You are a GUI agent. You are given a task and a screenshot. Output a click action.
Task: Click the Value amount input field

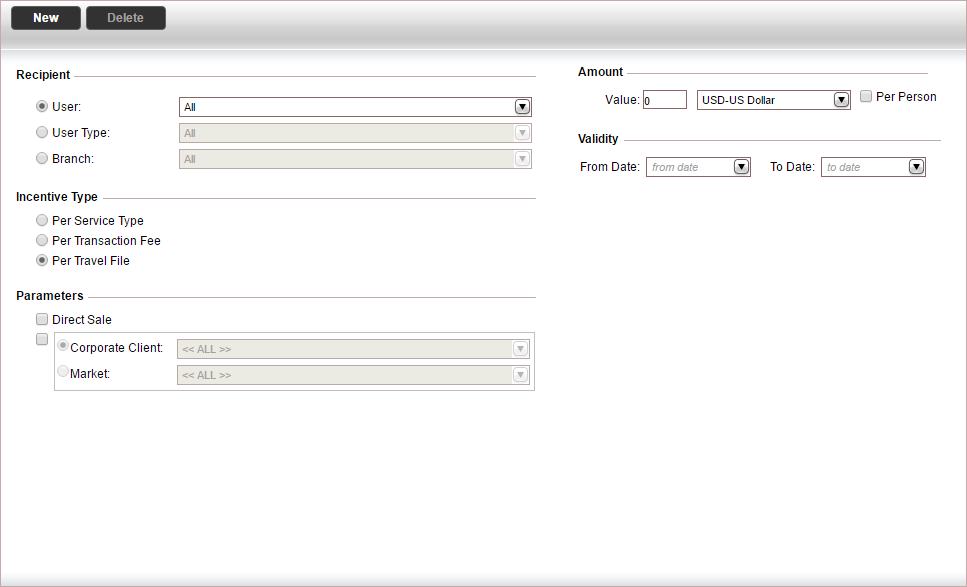[665, 100]
